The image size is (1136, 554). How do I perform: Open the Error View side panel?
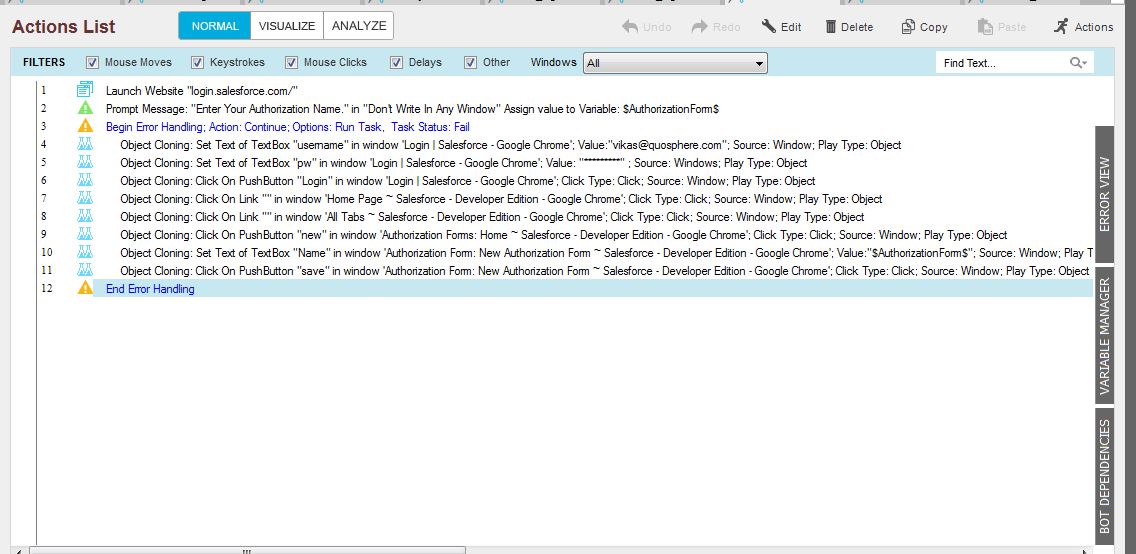point(1105,194)
